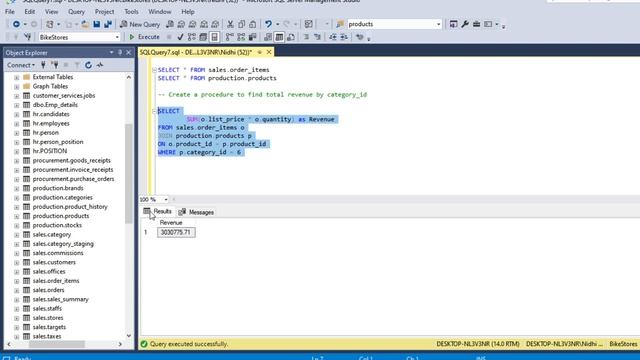The image size is (640, 360).
Task: Click the Copy icon in toolbar
Action: [x=242, y=24]
